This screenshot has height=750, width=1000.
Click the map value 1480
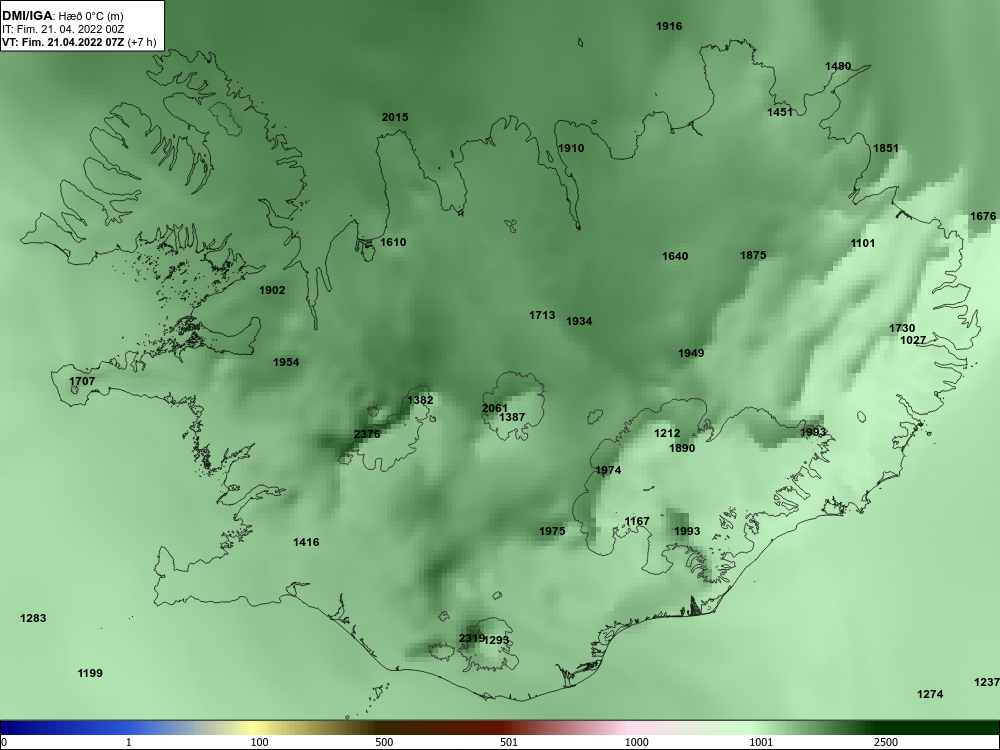pyautogui.click(x=838, y=66)
